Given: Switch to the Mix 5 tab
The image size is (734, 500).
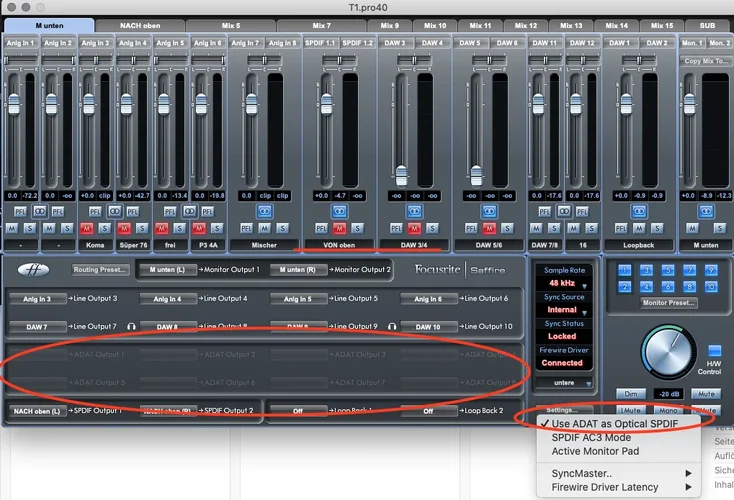Looking at the screenshot, I should [231, 26].
